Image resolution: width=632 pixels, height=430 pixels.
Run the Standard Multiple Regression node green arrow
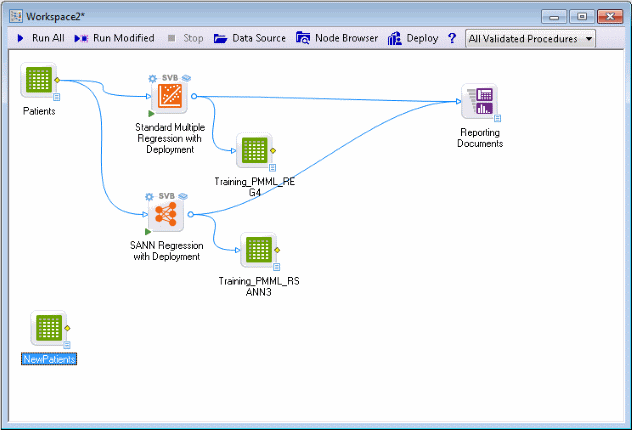152,114
